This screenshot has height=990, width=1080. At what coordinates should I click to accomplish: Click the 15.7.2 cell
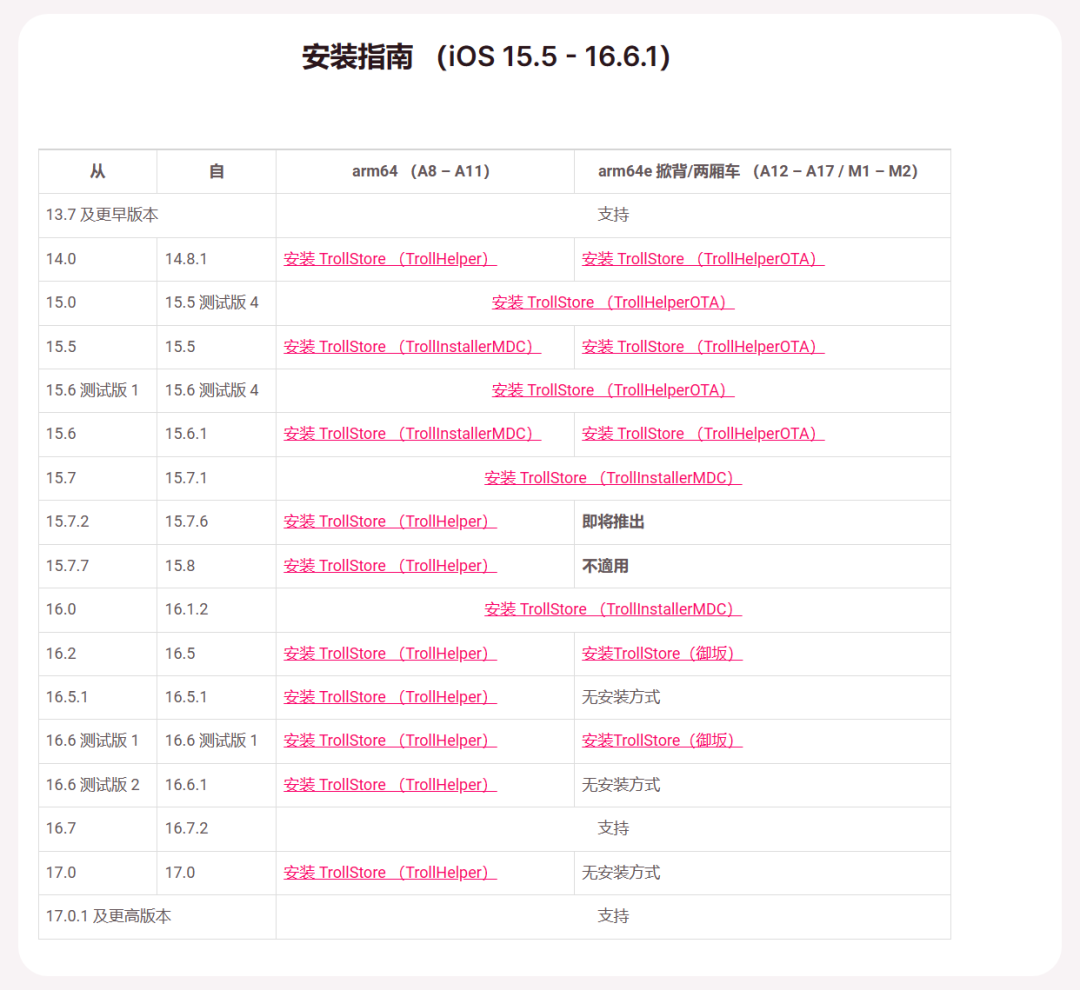98,522
